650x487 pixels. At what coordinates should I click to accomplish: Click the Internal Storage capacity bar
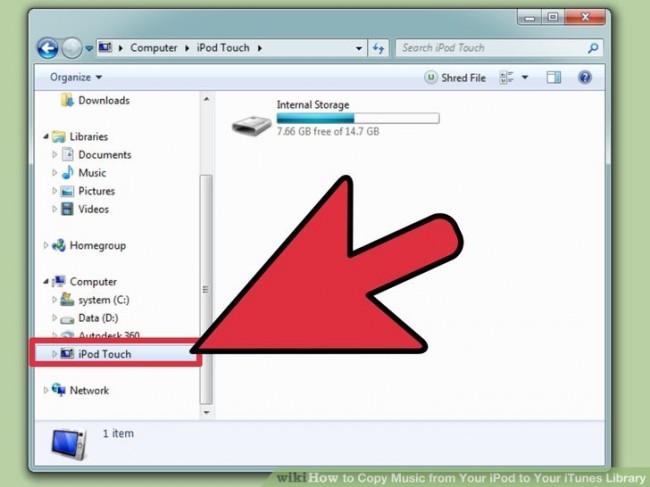[x=357, y=118]
